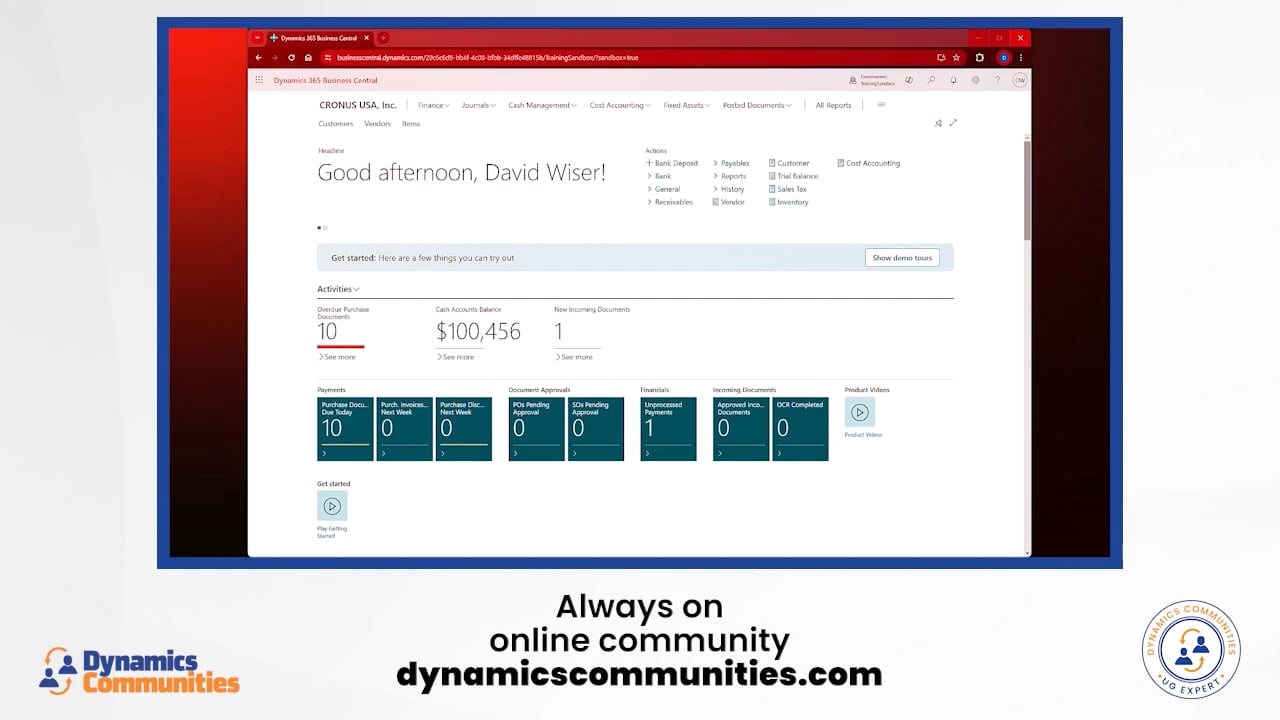
Task: Select the second headline carousel dot
Action: coord(325,227)
